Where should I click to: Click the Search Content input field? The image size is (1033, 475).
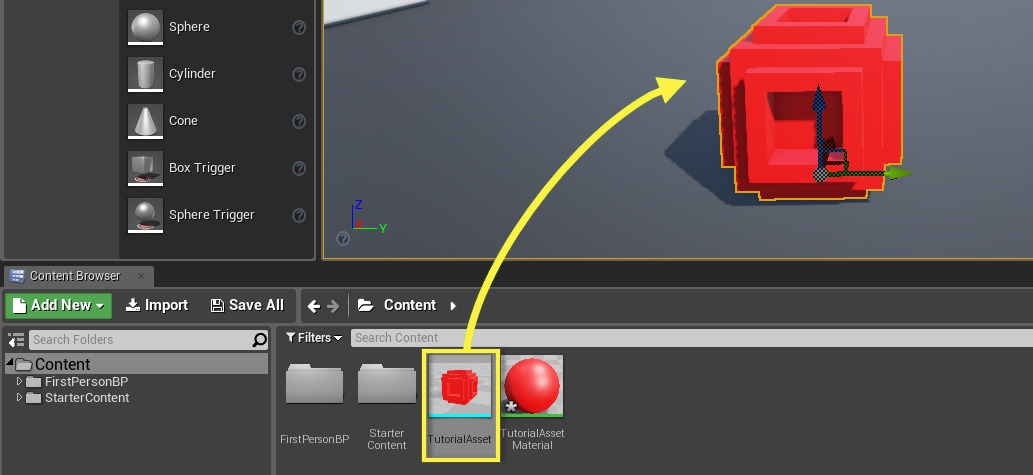pos(692,338)
